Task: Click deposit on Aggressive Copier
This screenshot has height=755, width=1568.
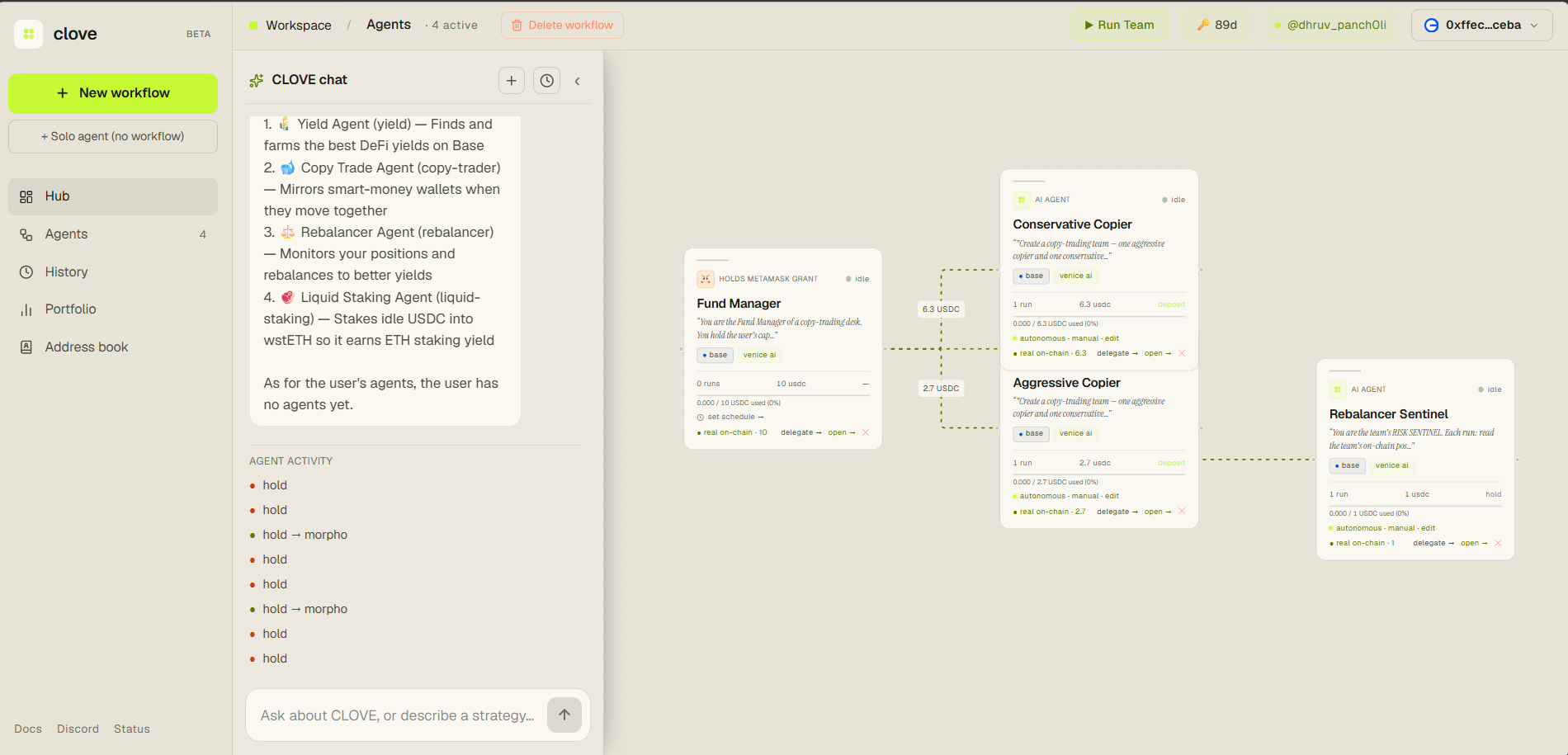Action: tap(1171, 463)
